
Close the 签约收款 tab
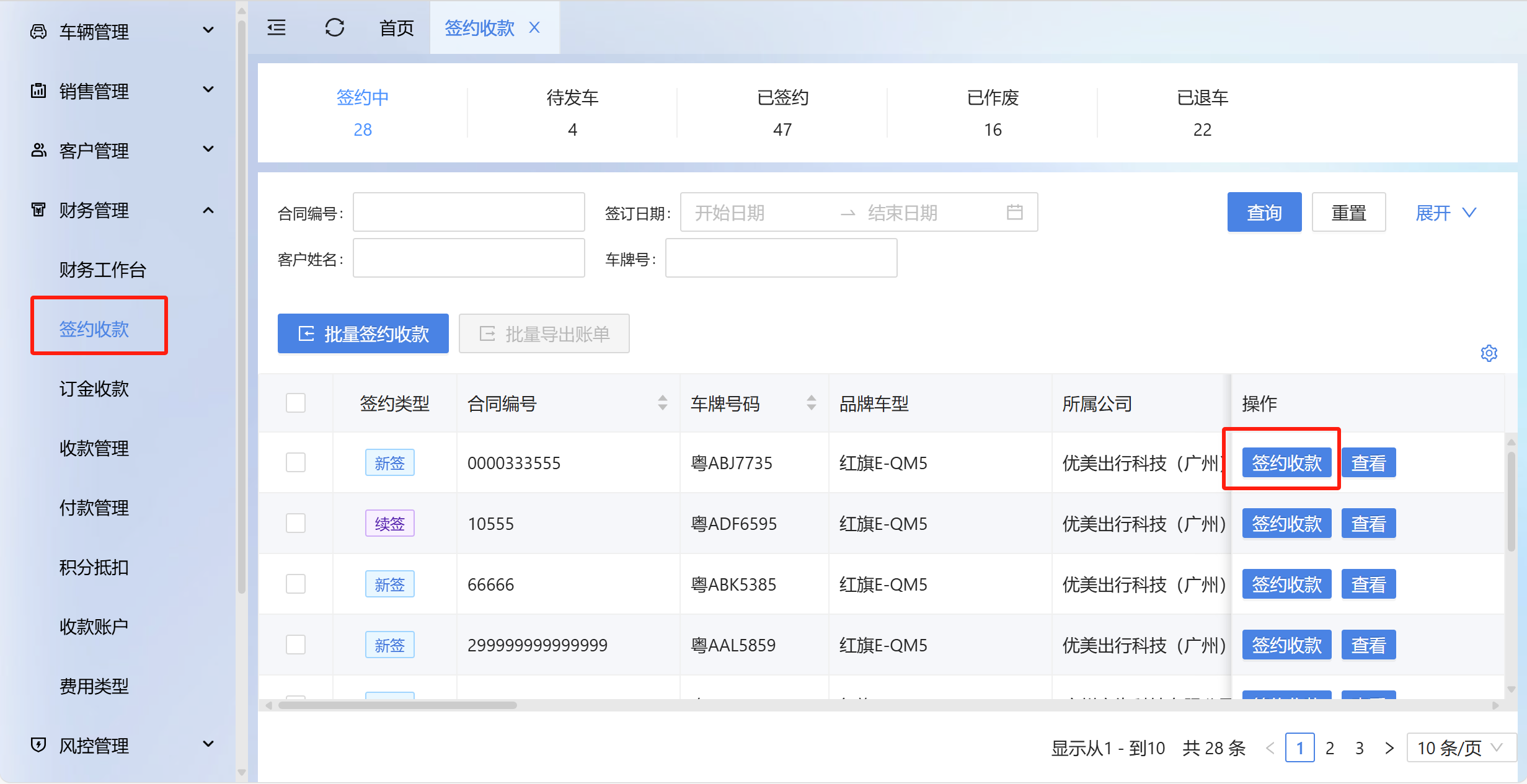[534, 28]
